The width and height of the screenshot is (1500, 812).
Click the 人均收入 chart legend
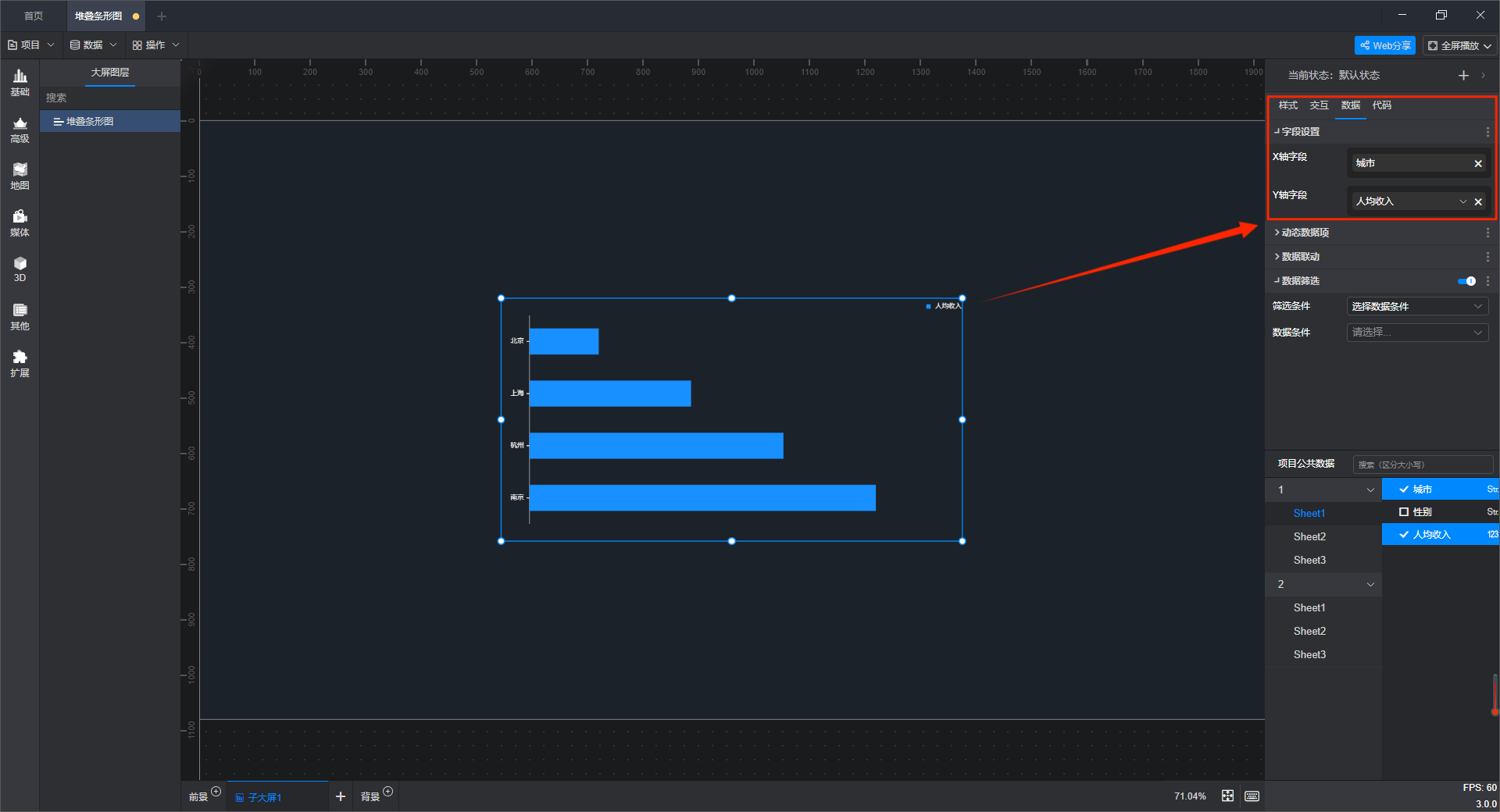point(944,306)
